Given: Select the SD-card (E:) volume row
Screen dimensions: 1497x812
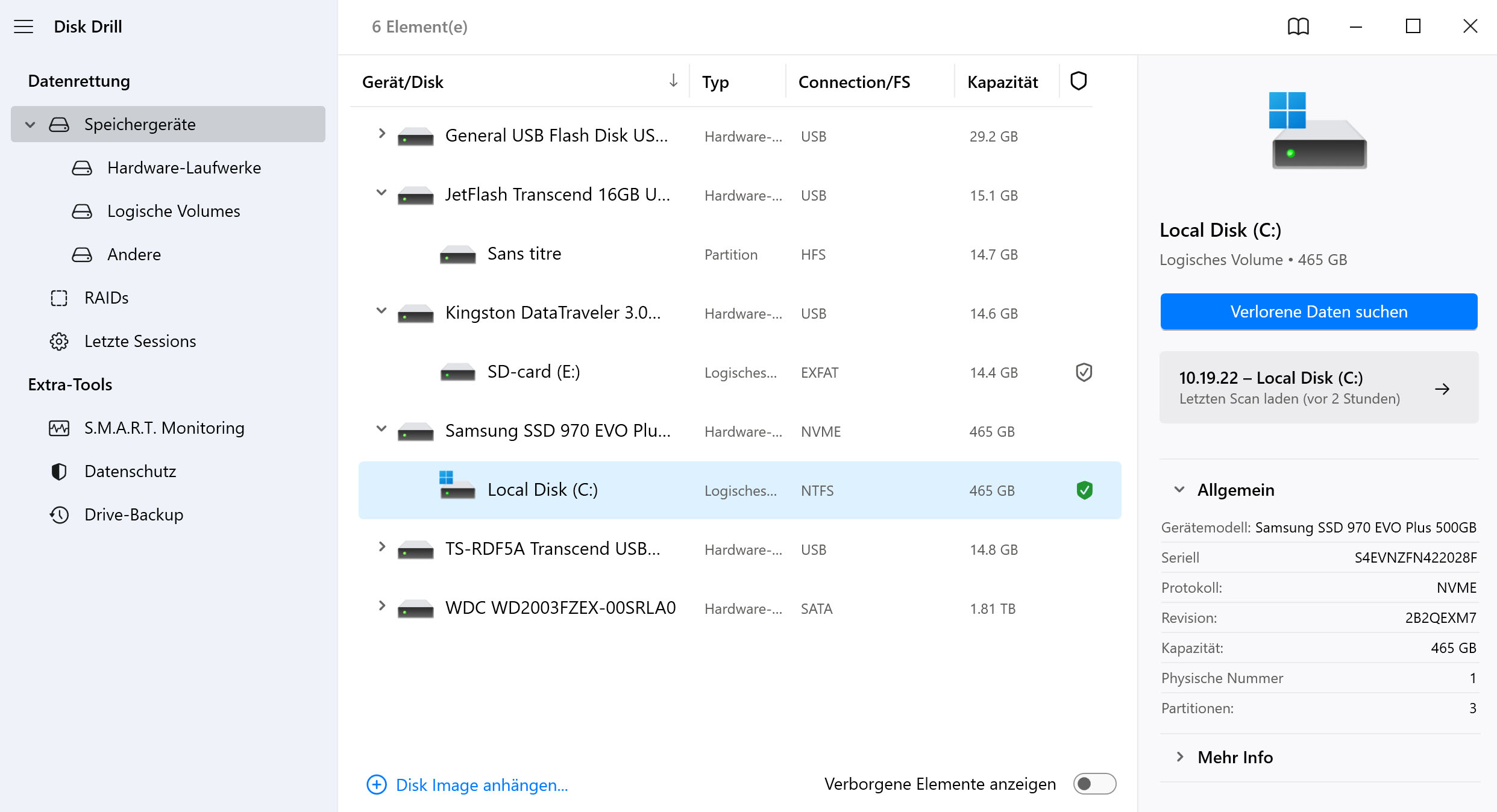Looking at the screenshot, I should click(739, 372).
